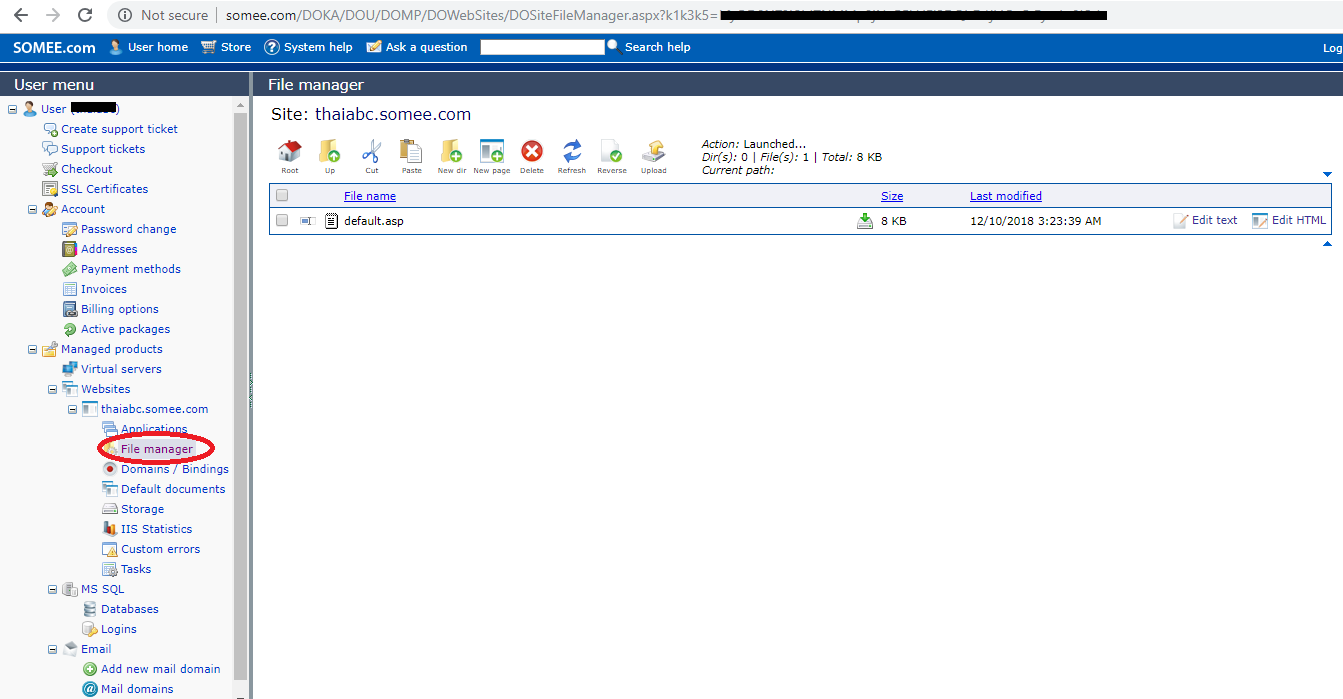Collapse the Account tree node
The height and width of the screenshot is (699, 1343).
point(33,209)
